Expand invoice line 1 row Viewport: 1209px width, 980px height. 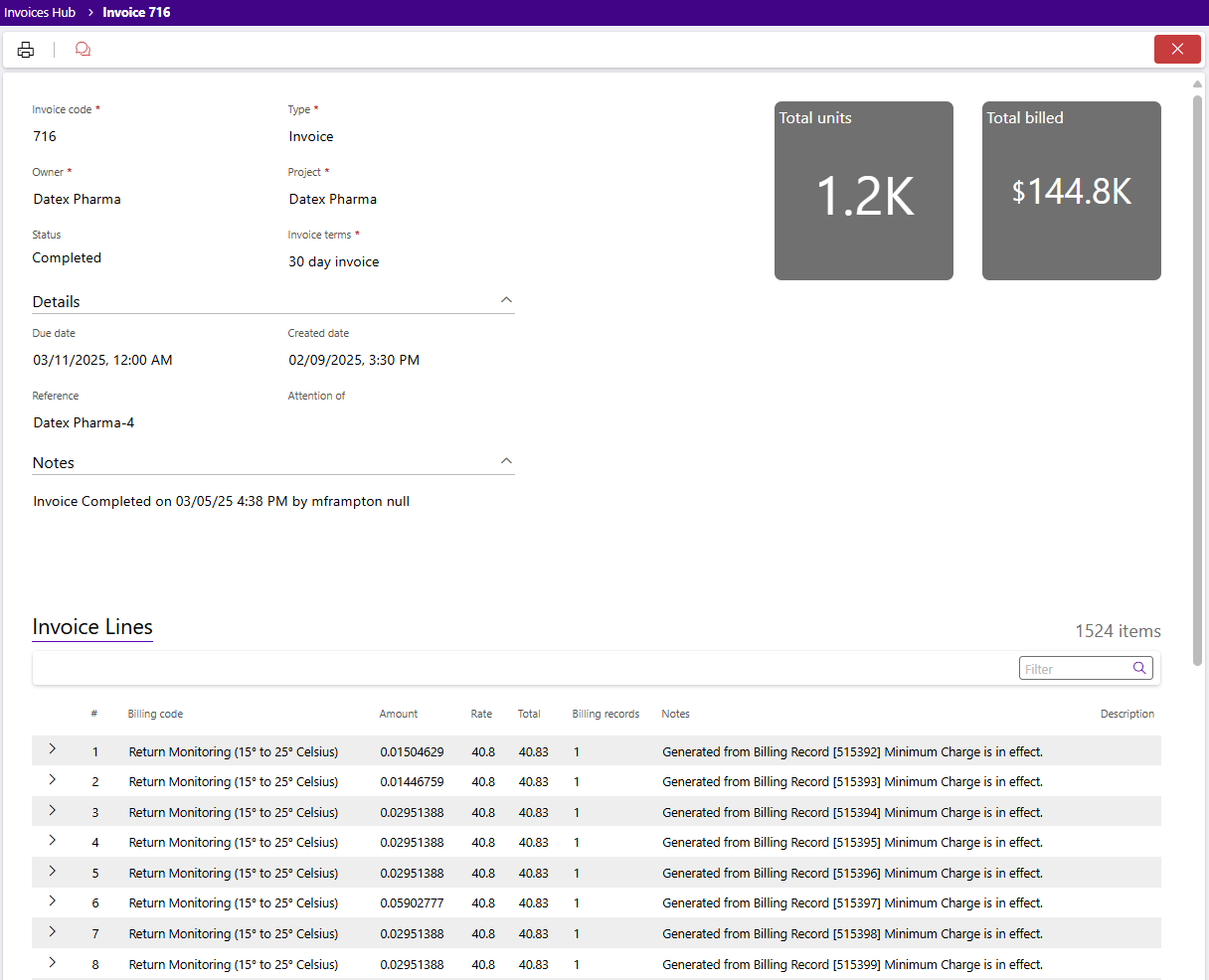coord(52,749)
